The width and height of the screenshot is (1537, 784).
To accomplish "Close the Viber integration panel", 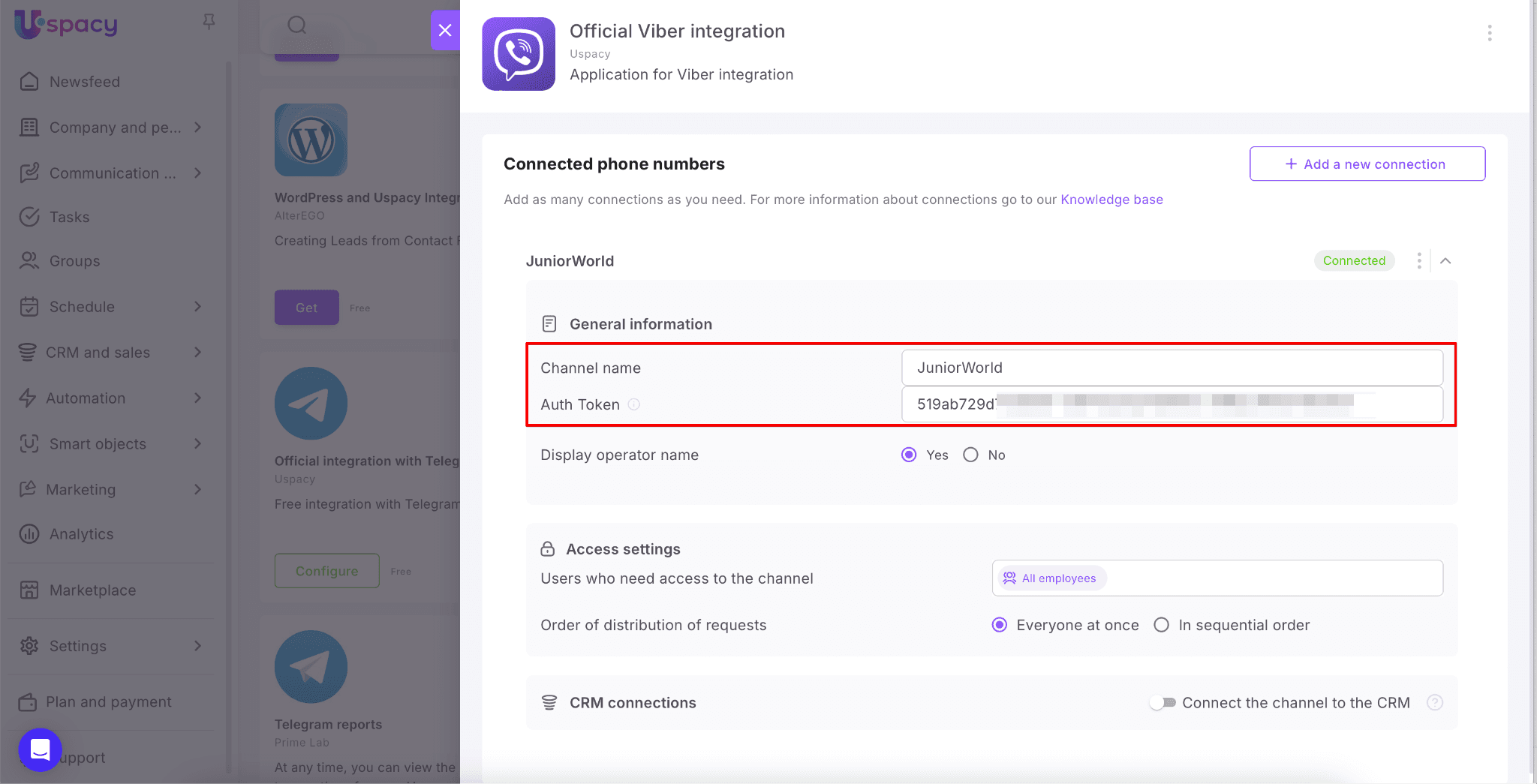I will point(445,30).
